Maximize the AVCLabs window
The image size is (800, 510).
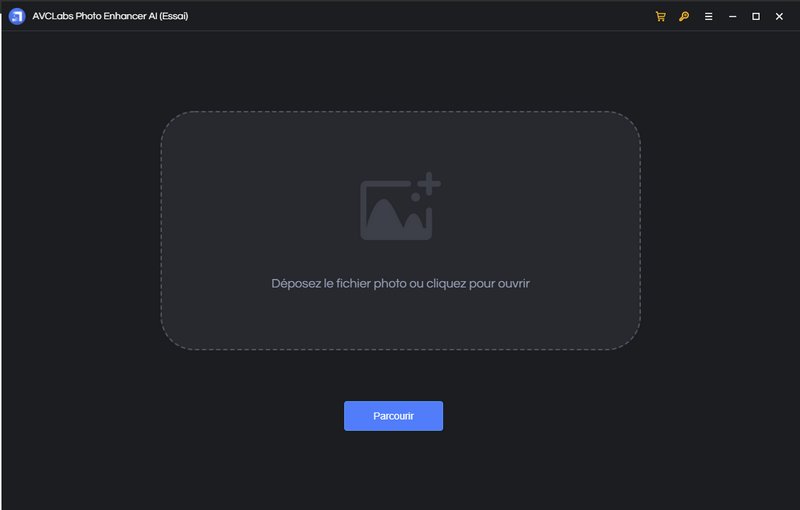[756, 16]
